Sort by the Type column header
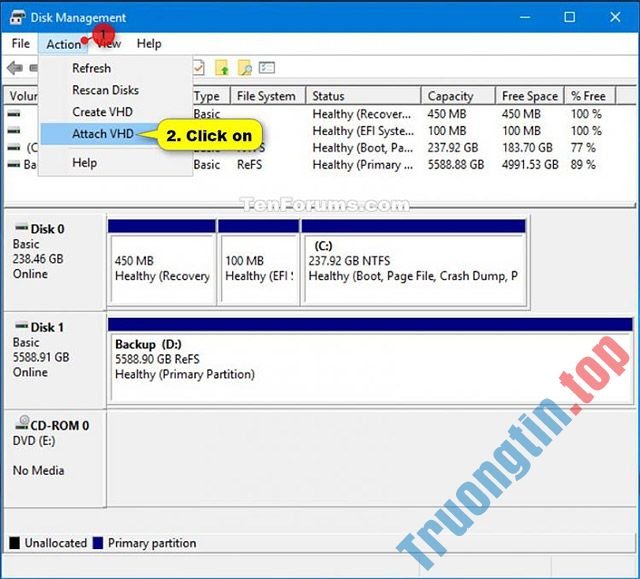The image size is (640, 579). [211, 96]
